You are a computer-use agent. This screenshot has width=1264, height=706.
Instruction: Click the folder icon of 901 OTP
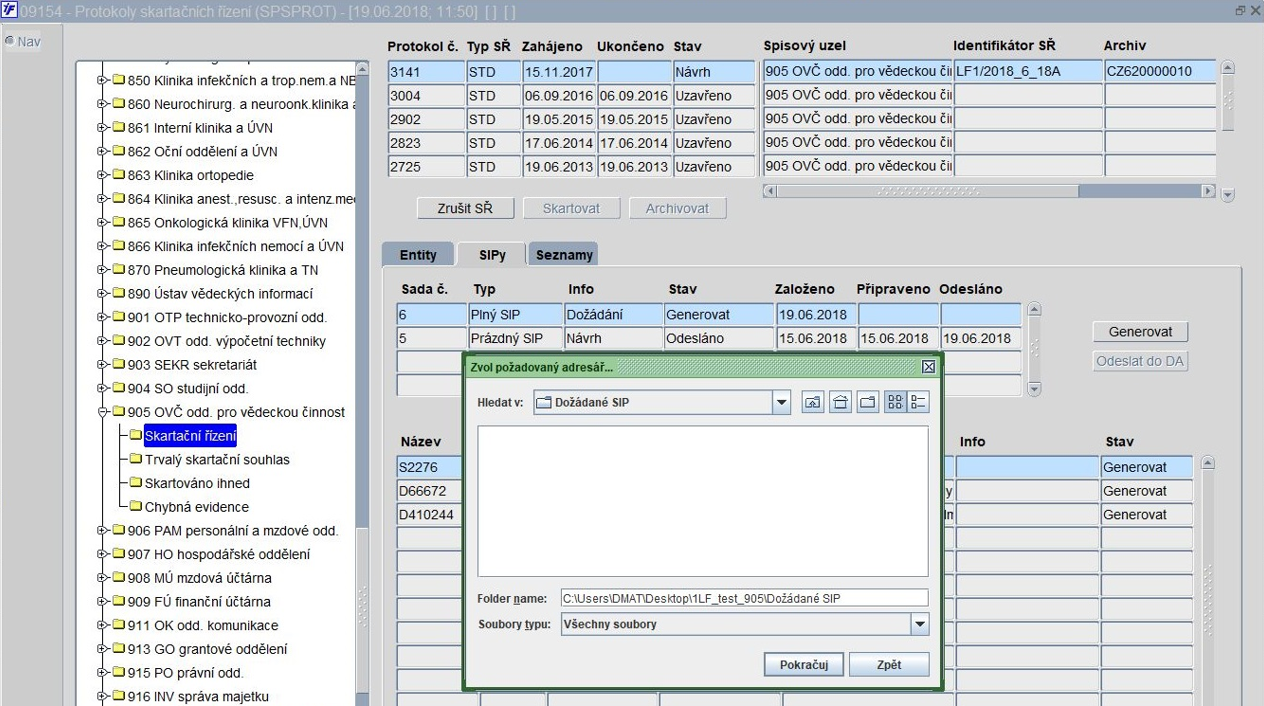coord(118,318)
